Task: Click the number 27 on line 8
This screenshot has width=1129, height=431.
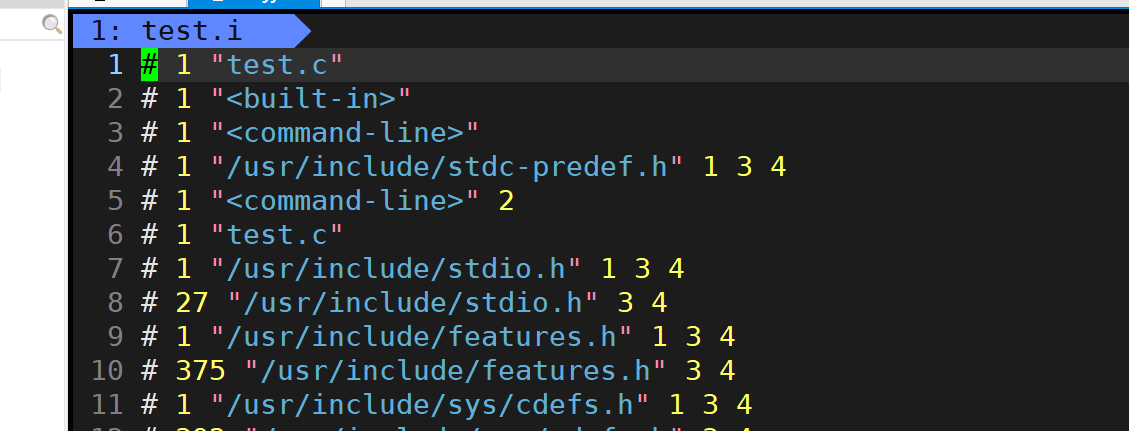Action: pos(192,303)
